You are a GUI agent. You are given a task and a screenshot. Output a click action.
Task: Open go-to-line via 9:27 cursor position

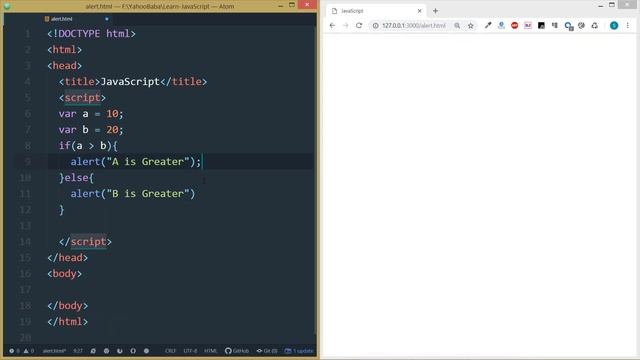click(x=78, y=351)
